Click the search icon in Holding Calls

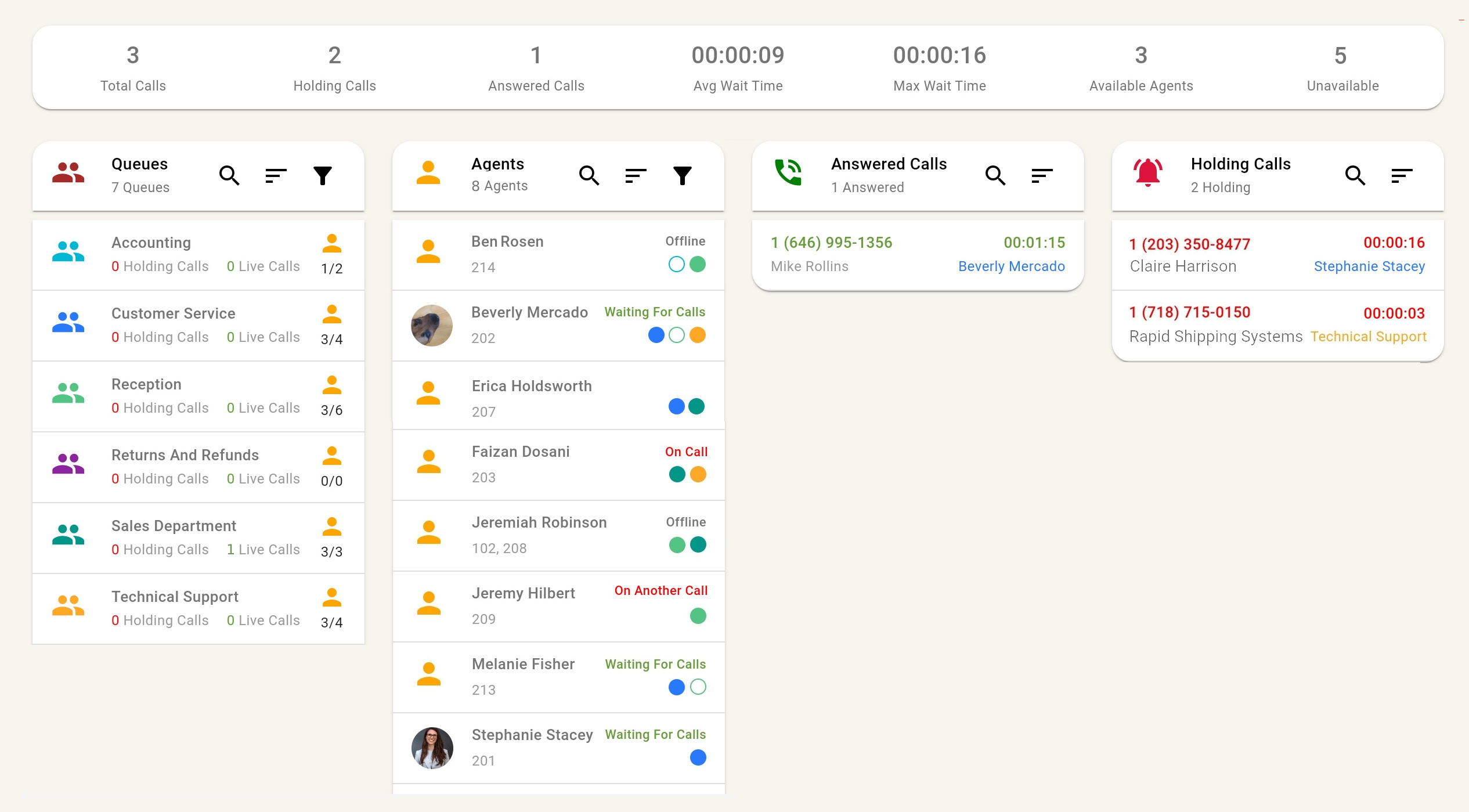tap(1355, 175)
